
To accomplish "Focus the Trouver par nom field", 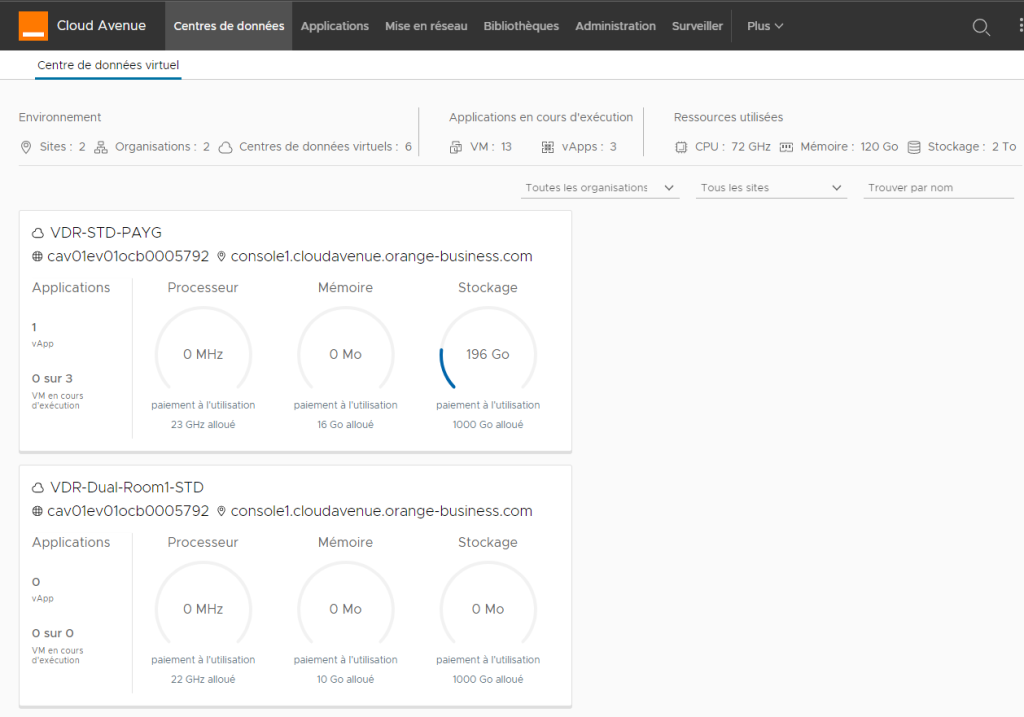I will click(x=938, y=188).
